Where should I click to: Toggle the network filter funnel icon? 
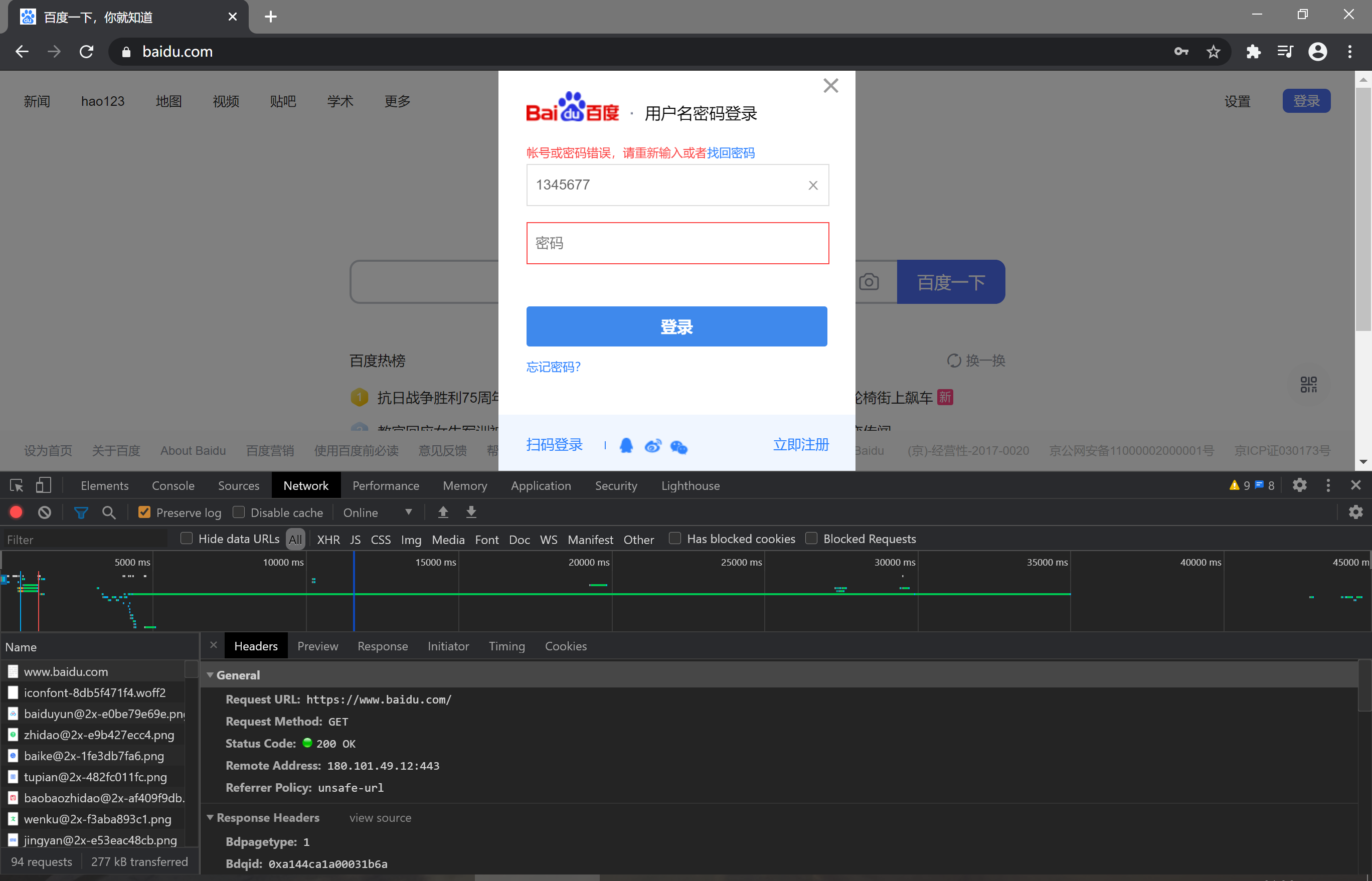coord(81,512)
